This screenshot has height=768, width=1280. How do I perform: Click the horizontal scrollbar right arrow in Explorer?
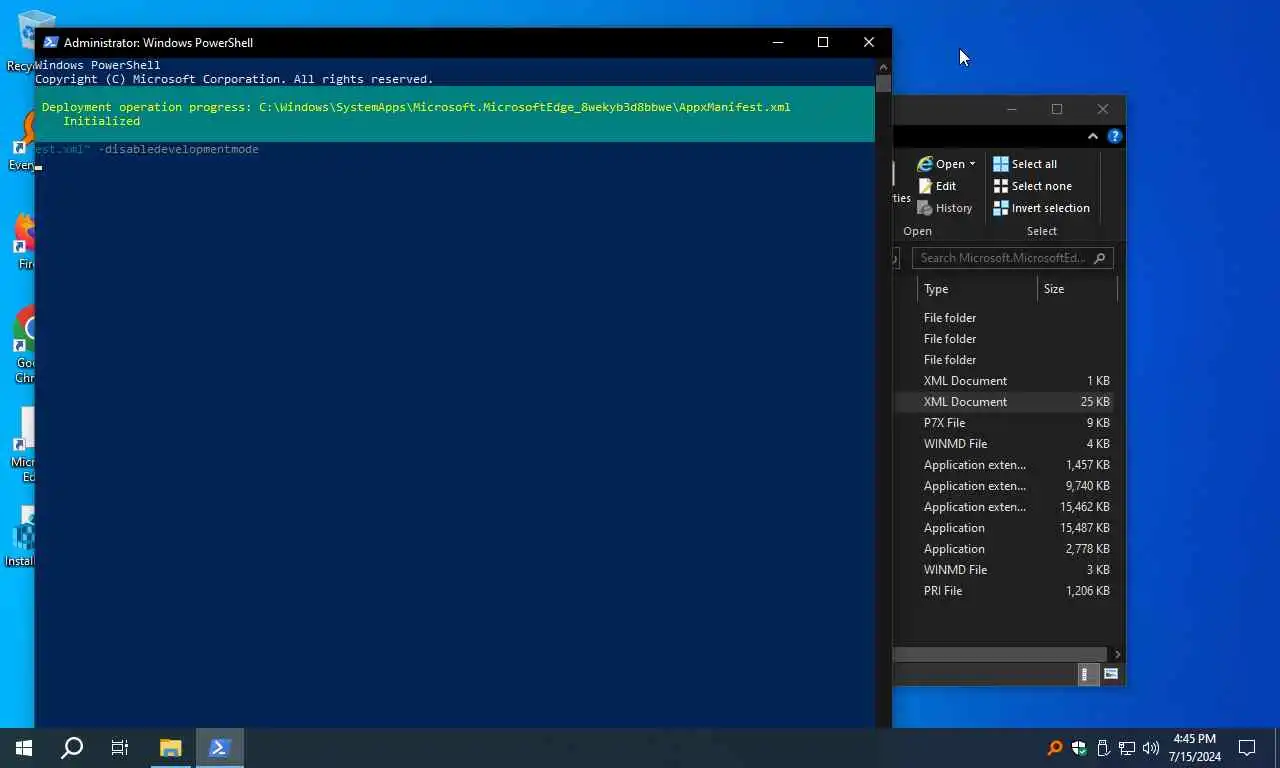(1117, 654)
